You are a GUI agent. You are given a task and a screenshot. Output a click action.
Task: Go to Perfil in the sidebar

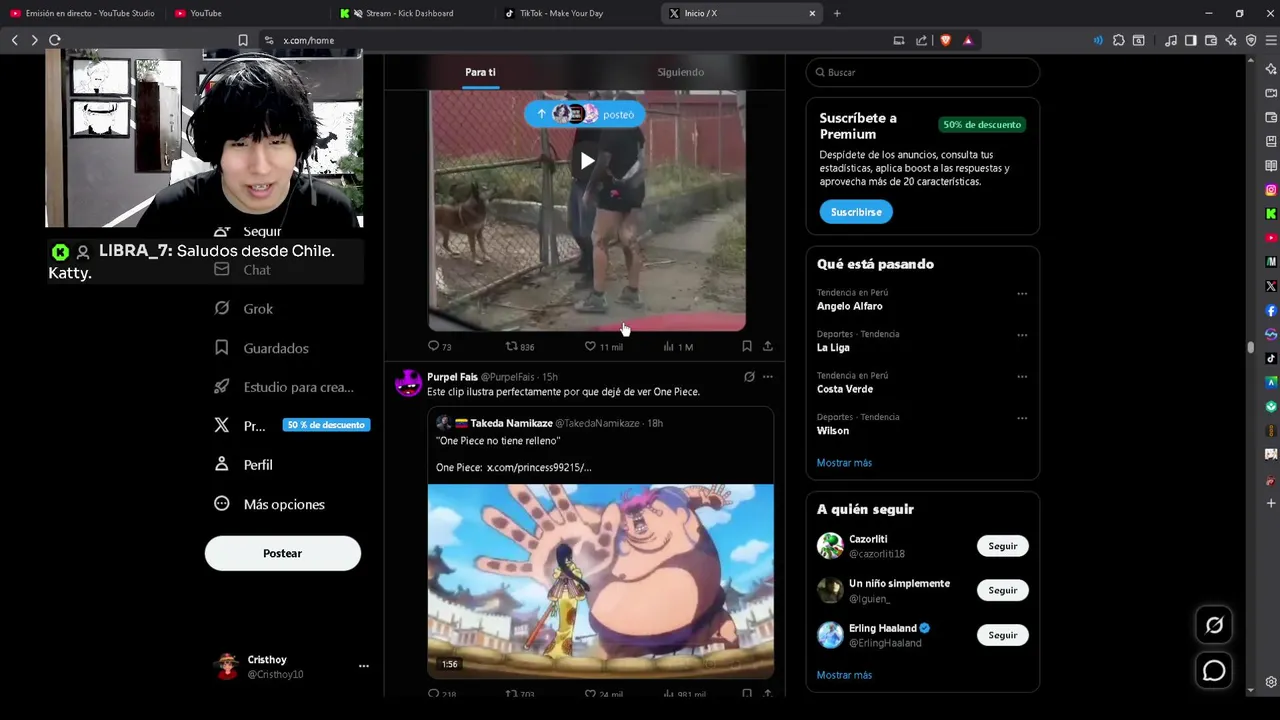pos(243,465)
